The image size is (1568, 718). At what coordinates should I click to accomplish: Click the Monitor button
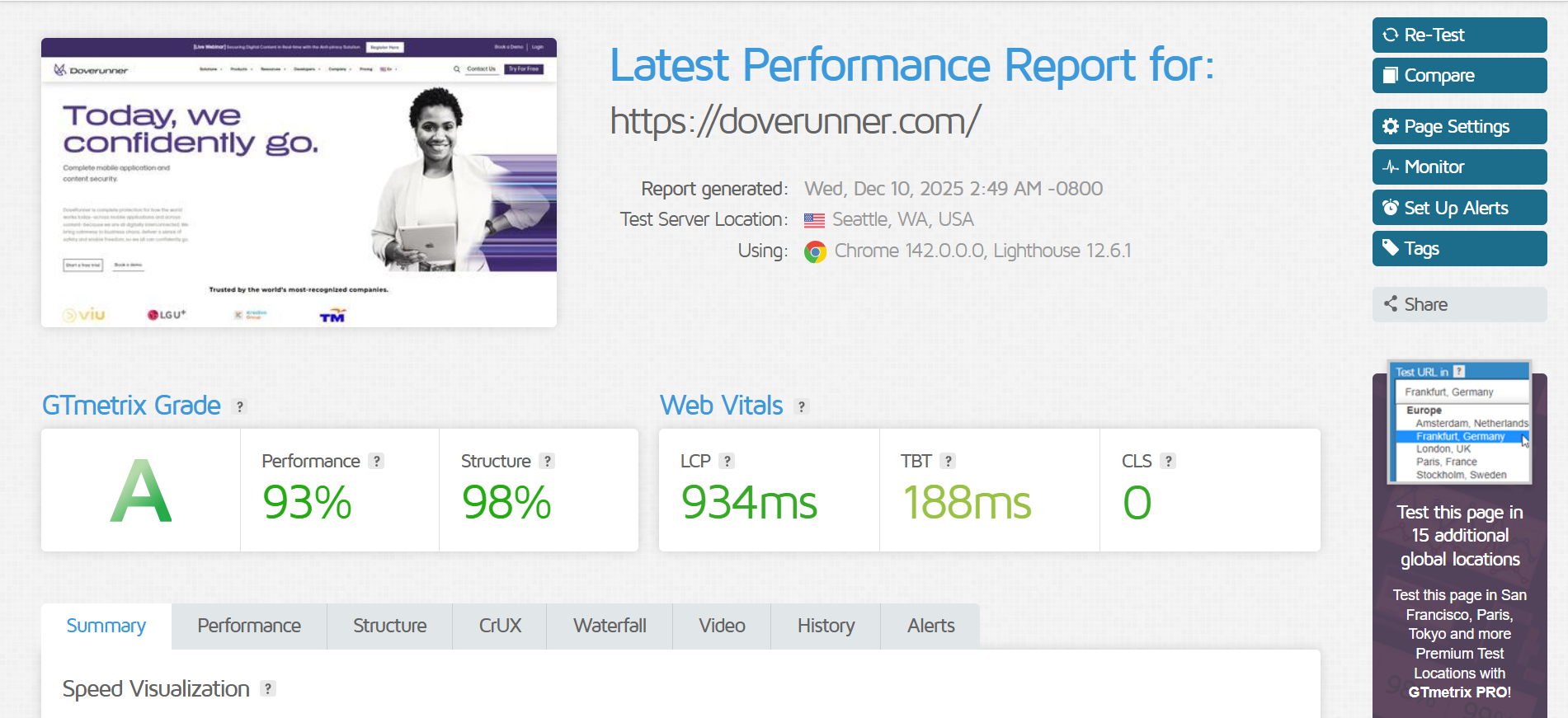(x=1459, y=167)
